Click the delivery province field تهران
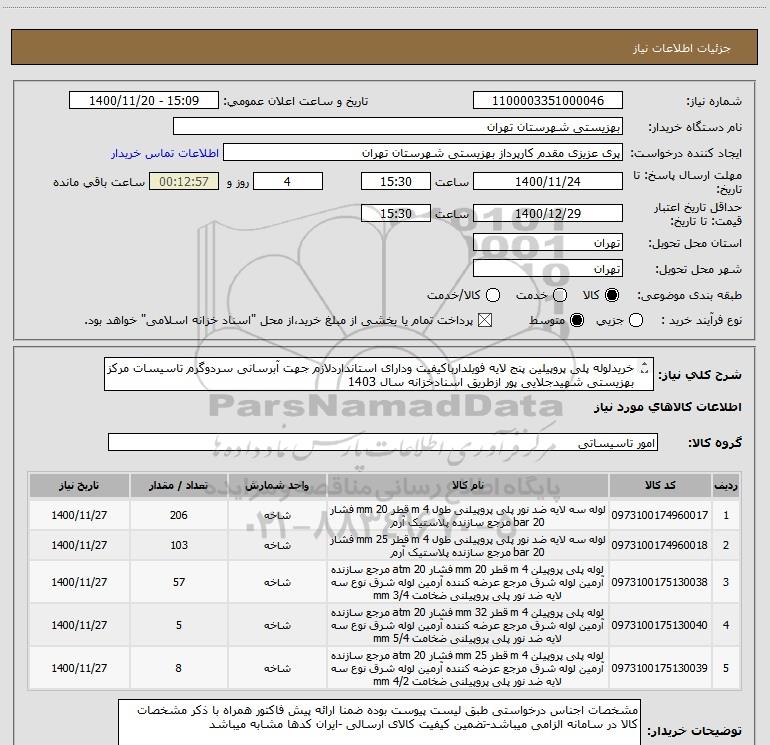The image size is (770, 745). pos(548,242)
